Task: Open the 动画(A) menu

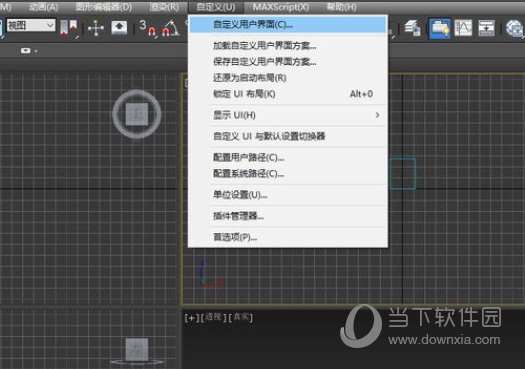Action: tap(44, 7)
